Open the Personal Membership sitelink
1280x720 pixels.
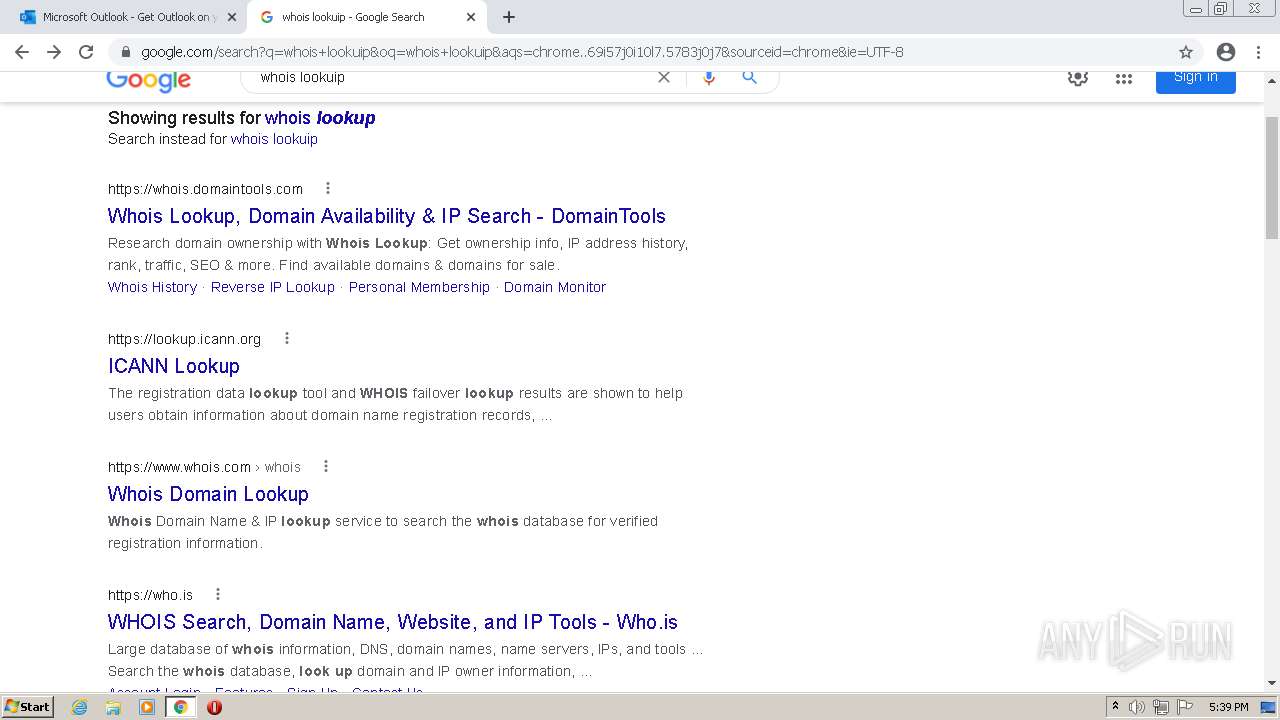tap(419, 287)
